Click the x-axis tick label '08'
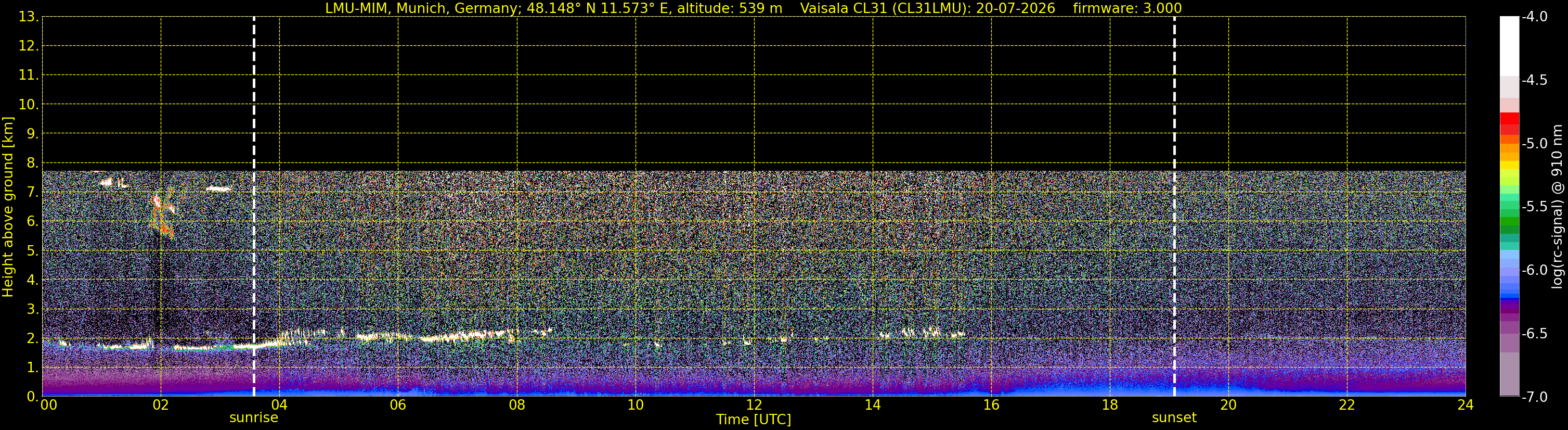1568x430 pixels. point(517,406)
